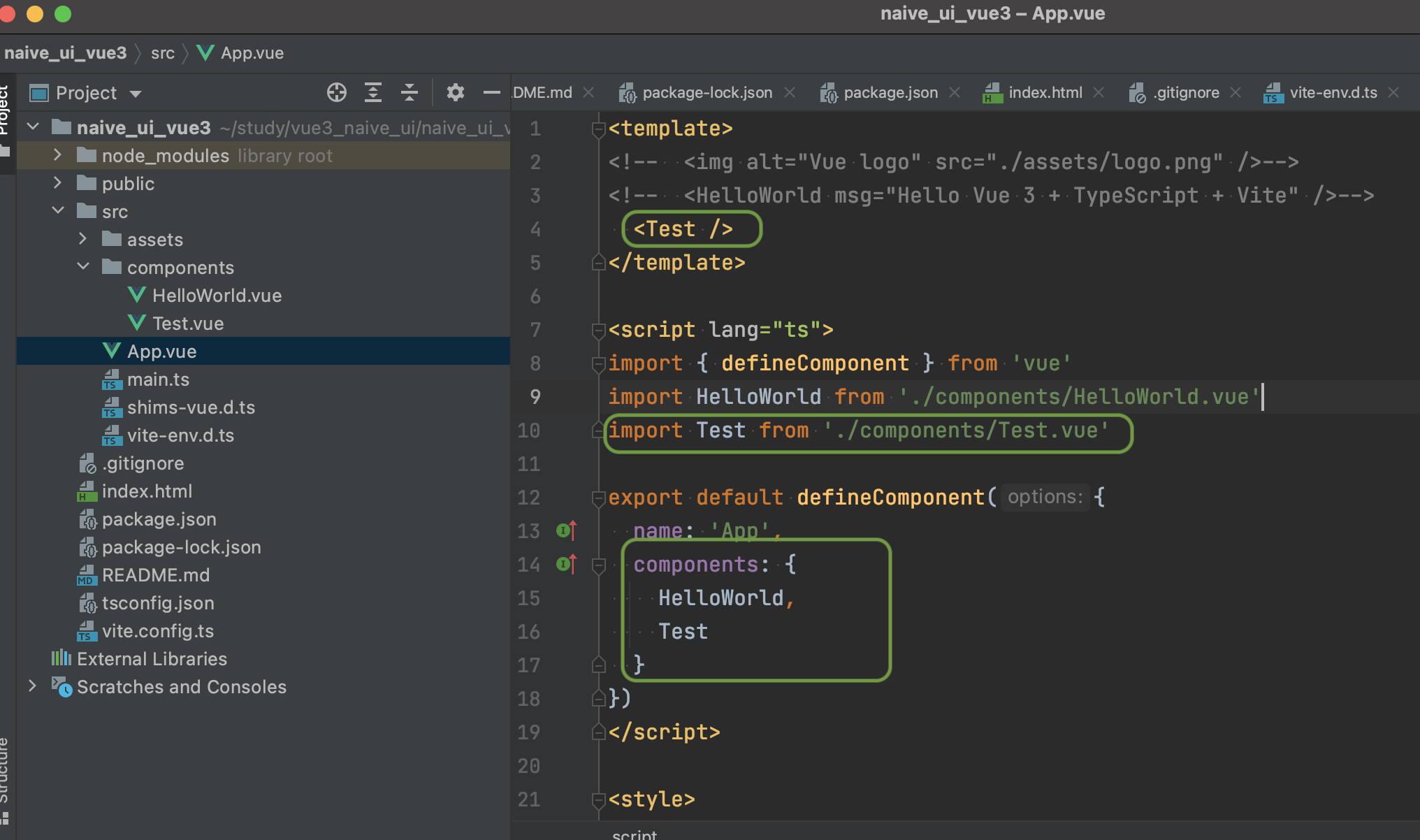Toggle fold for components block line 14
Viewport: 1420px width, 840px height.
click(x=598, y=565)
